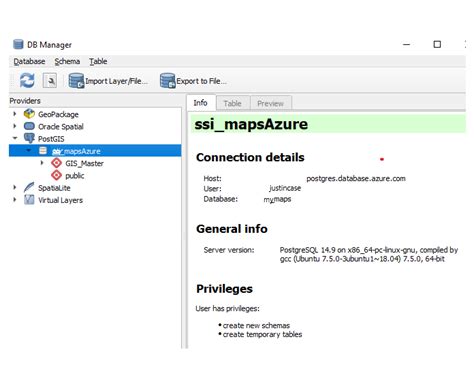474x384 pixels.
Task: Click the Oracle Spatial provider icon
Action: (x=29, y=126)
